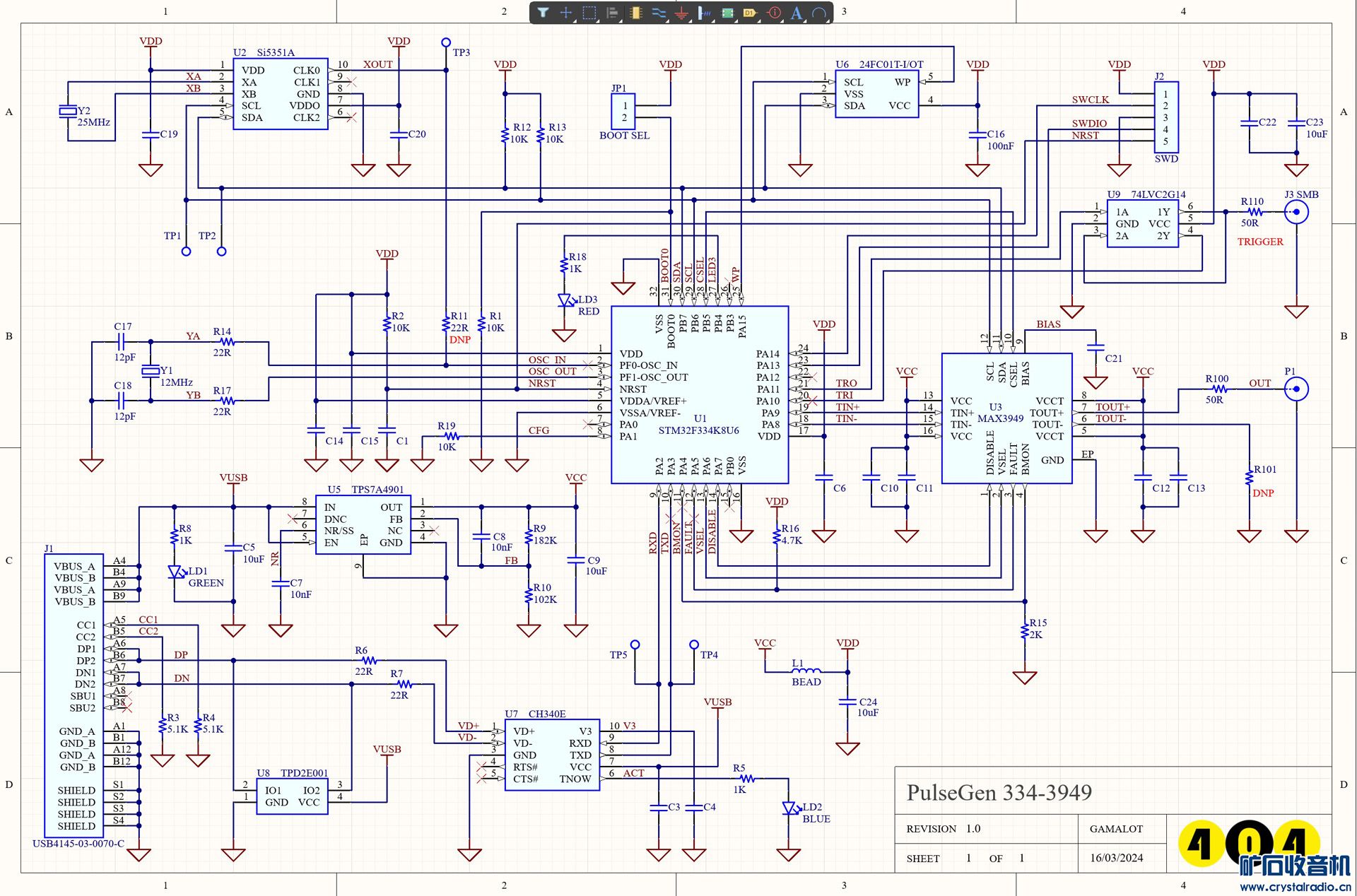The height and width of the screenshot is (896, 1357).
Task: Select the move objects cross-arrow tool
Action: point(566,13)
